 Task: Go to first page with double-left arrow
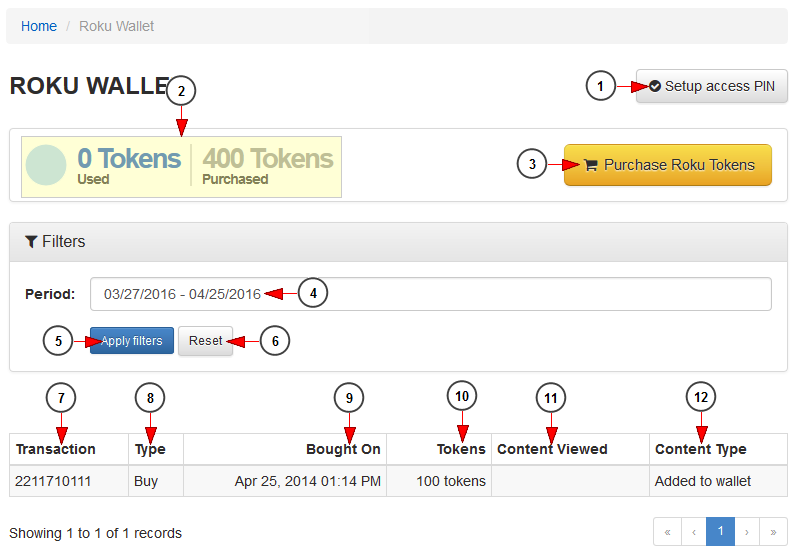[x=667, y=532]
